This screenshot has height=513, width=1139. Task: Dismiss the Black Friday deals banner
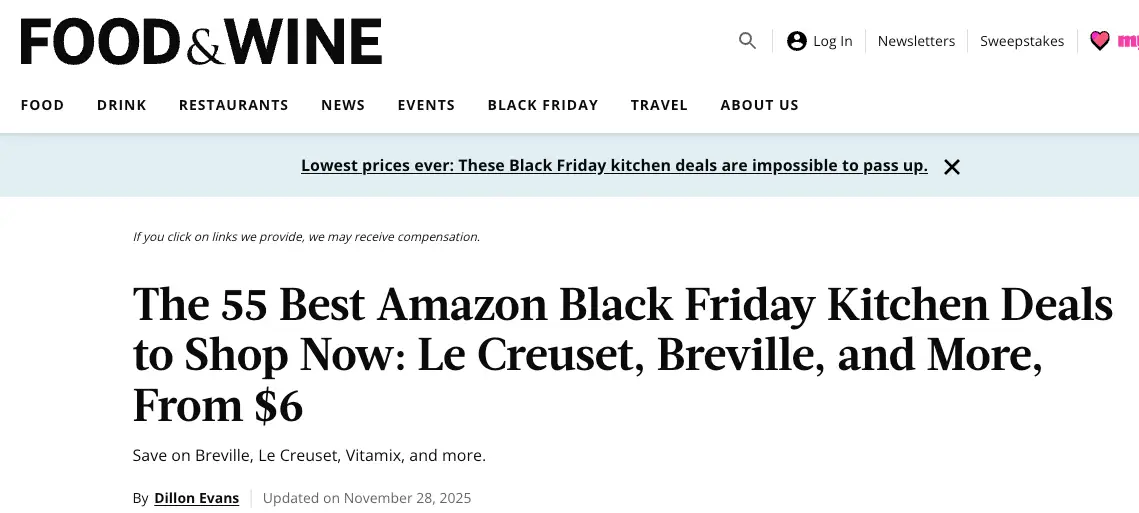(952, 167)
